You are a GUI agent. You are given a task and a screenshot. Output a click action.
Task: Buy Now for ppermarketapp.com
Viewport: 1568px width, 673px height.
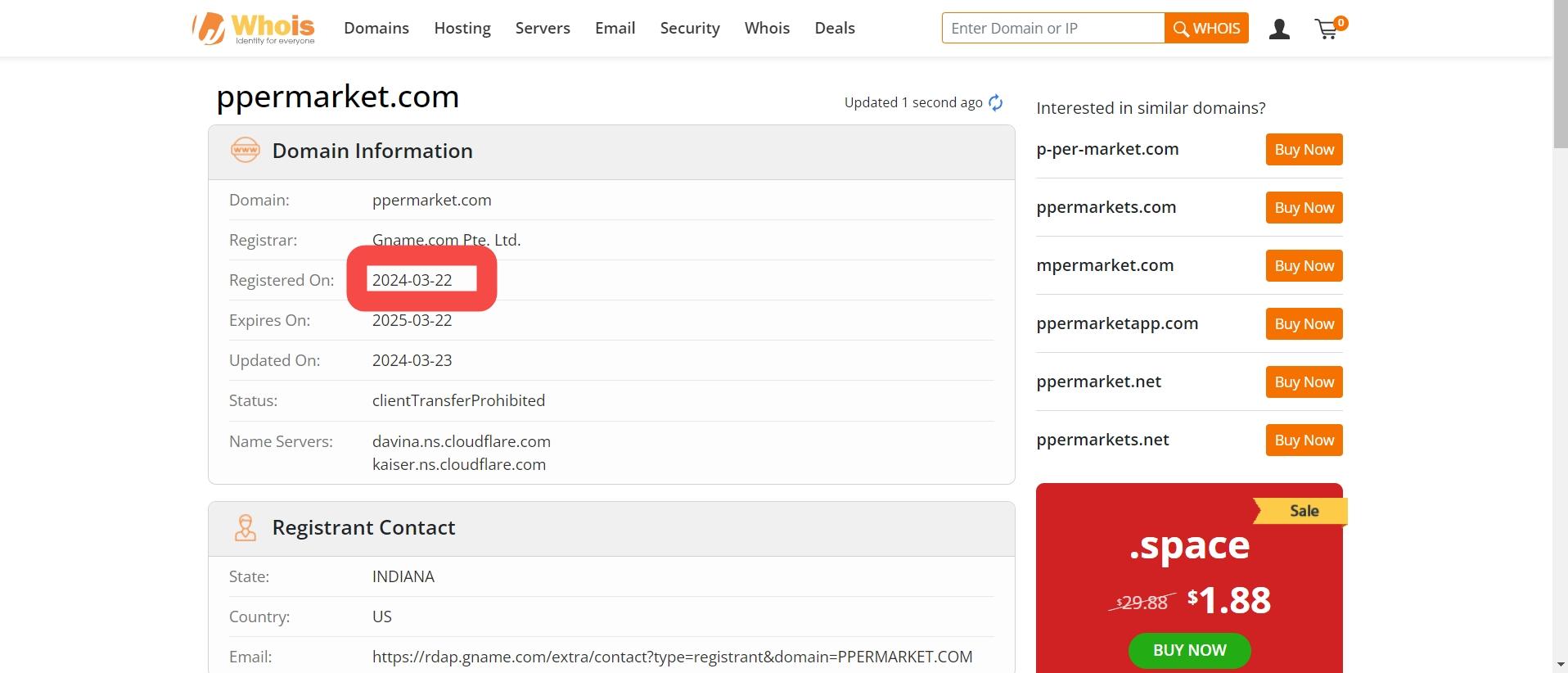(1304, 323)
